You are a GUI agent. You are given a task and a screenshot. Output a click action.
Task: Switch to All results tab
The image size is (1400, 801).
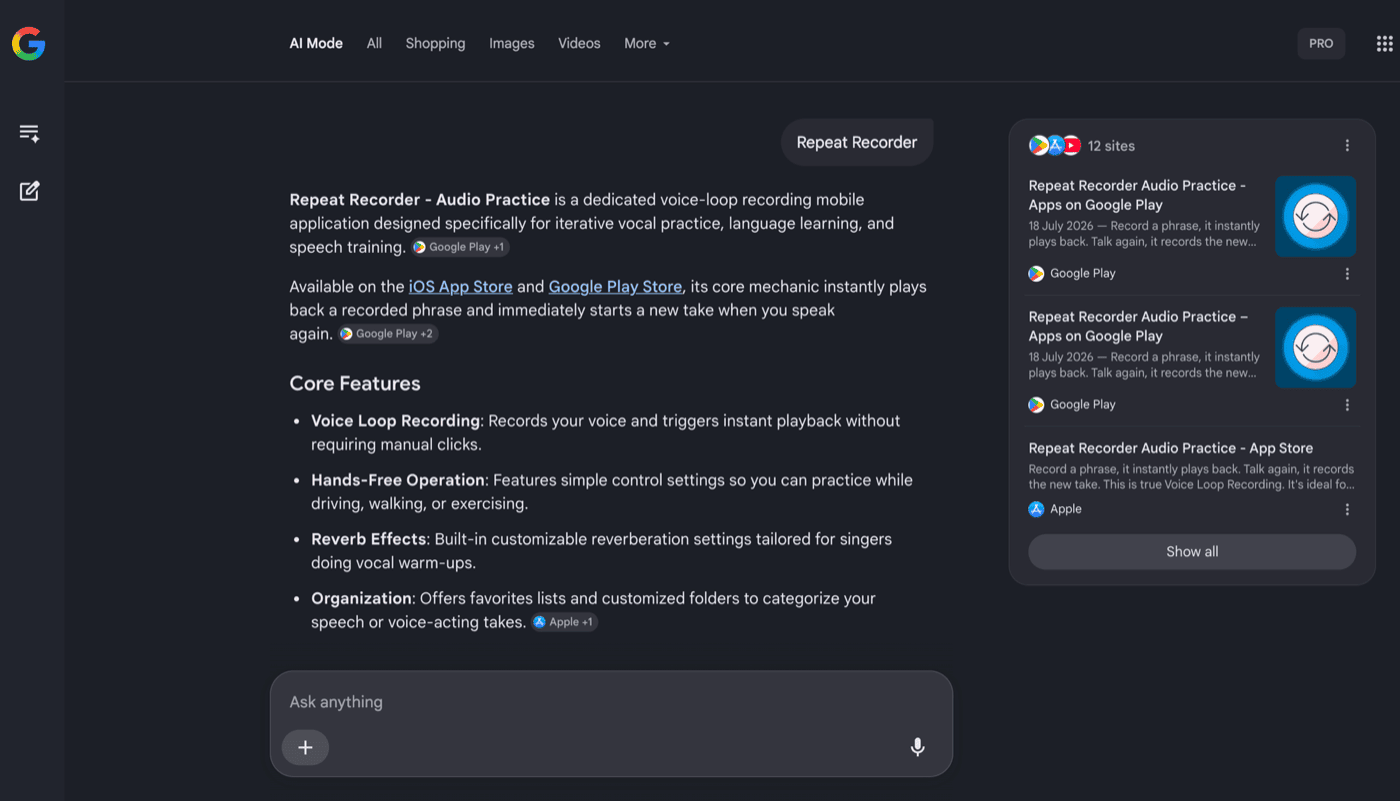pos(374,44)
